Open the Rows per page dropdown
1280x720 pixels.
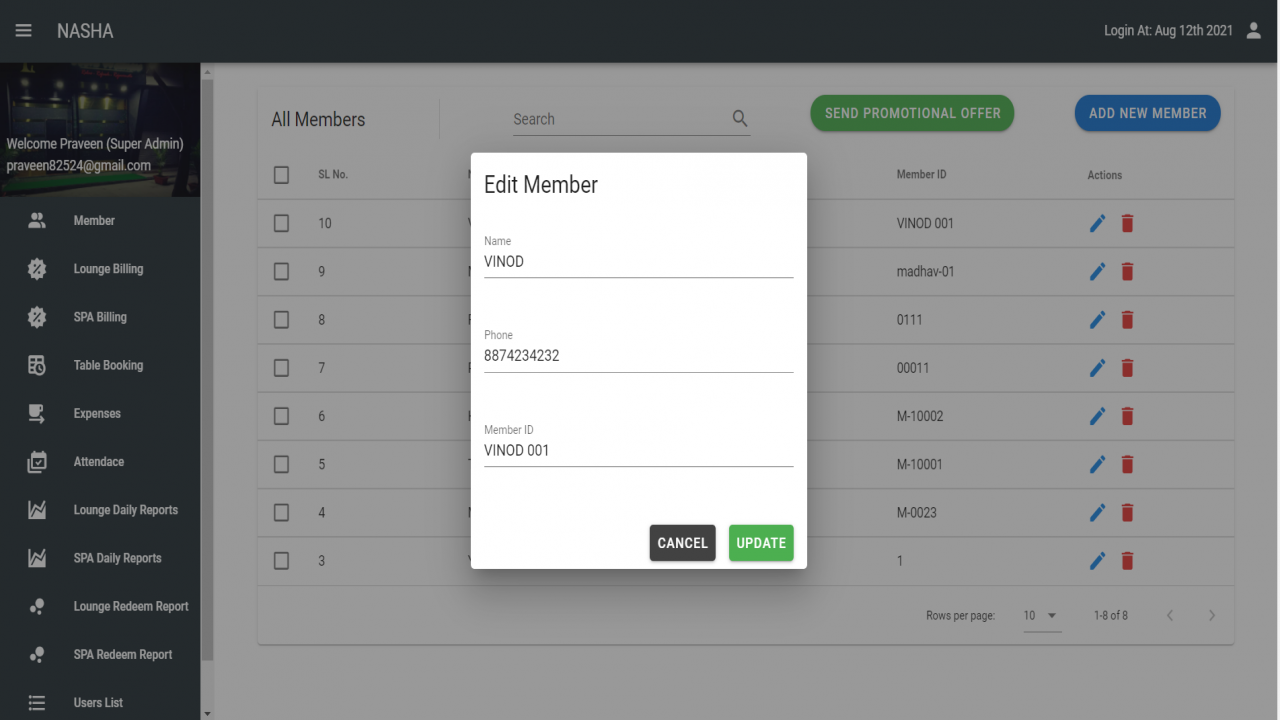[x=1041, y=616]
